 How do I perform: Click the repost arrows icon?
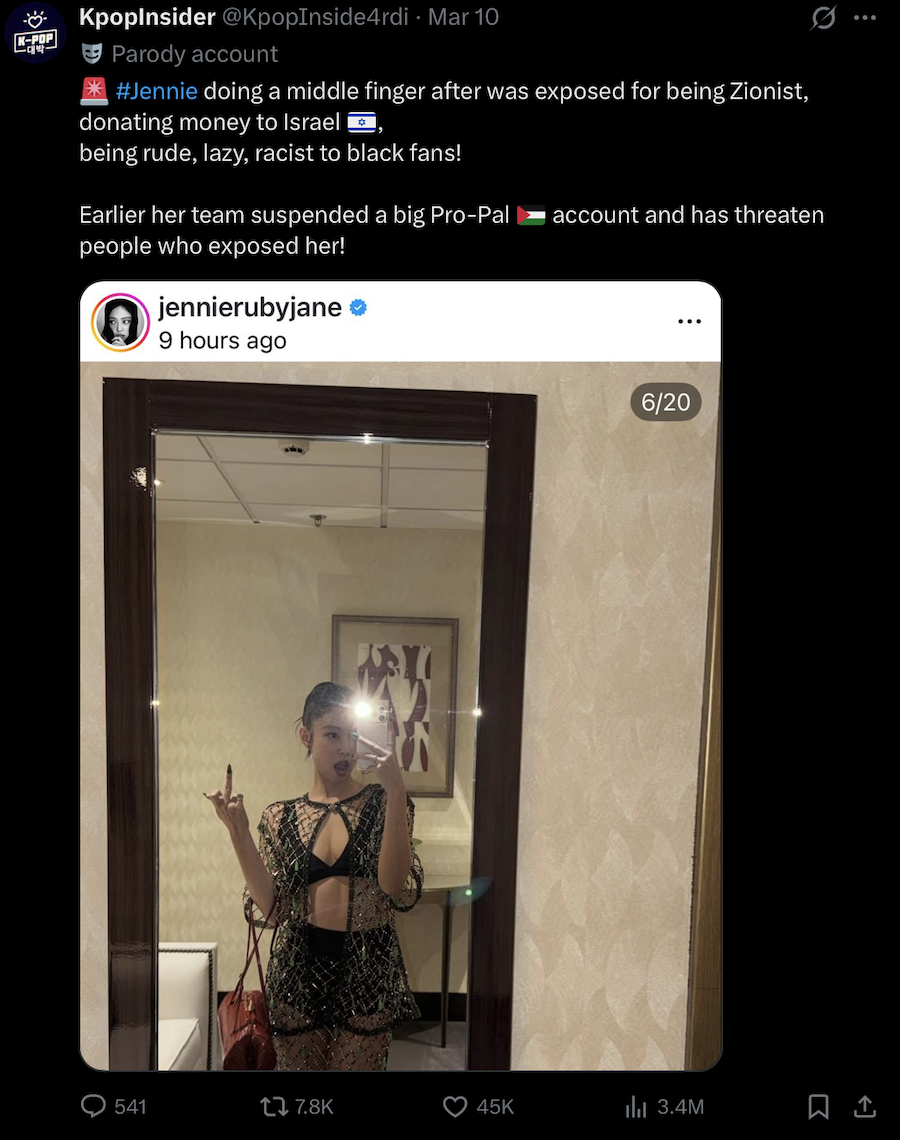(273, 1107)
